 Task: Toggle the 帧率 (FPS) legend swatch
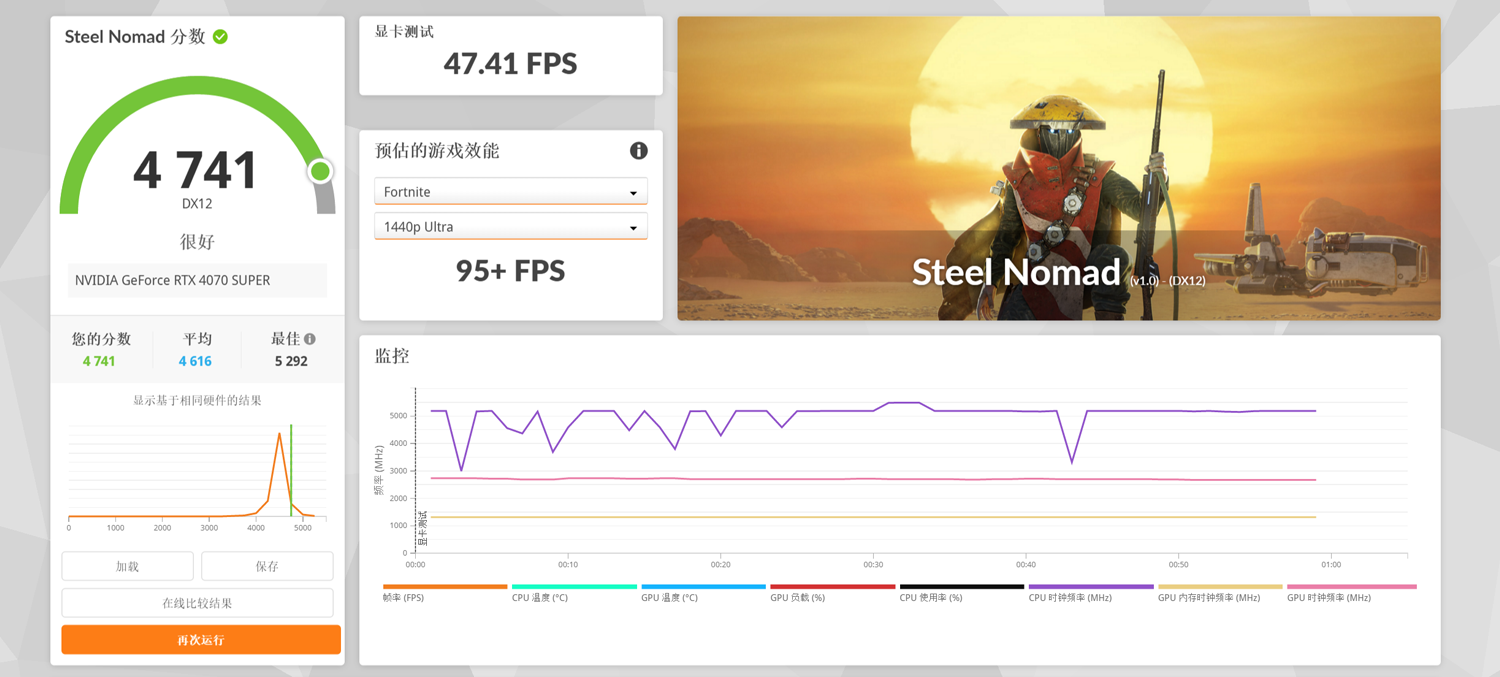(445, 587)
